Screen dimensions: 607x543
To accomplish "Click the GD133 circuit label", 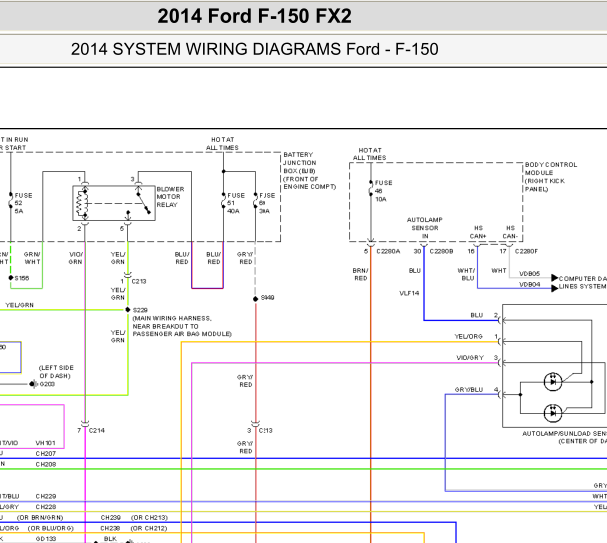I will coord(46,539).
